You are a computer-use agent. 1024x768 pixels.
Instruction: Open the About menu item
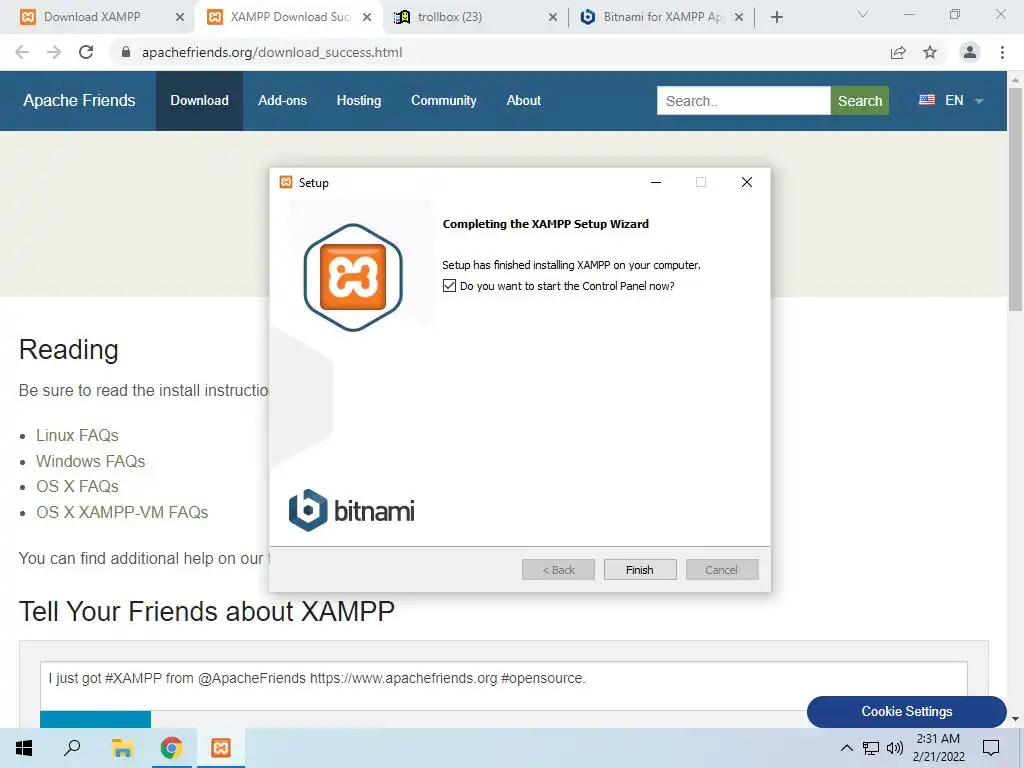(524, 101)
